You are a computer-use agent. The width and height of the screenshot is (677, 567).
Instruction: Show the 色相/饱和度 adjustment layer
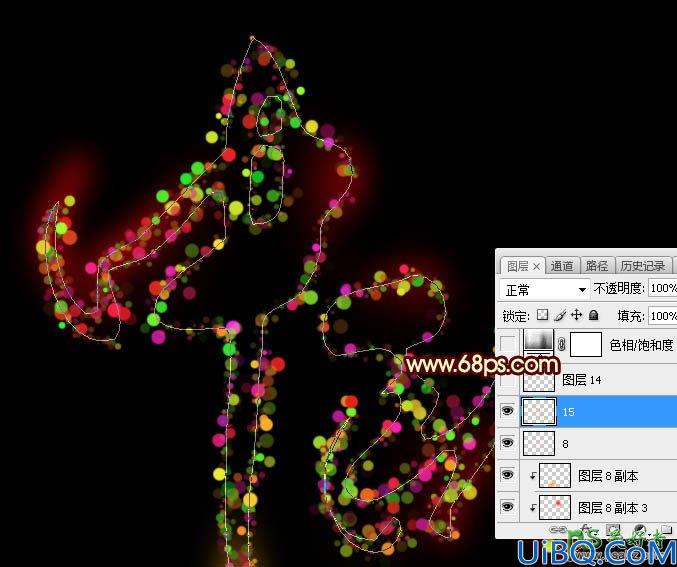coord(507,344)
